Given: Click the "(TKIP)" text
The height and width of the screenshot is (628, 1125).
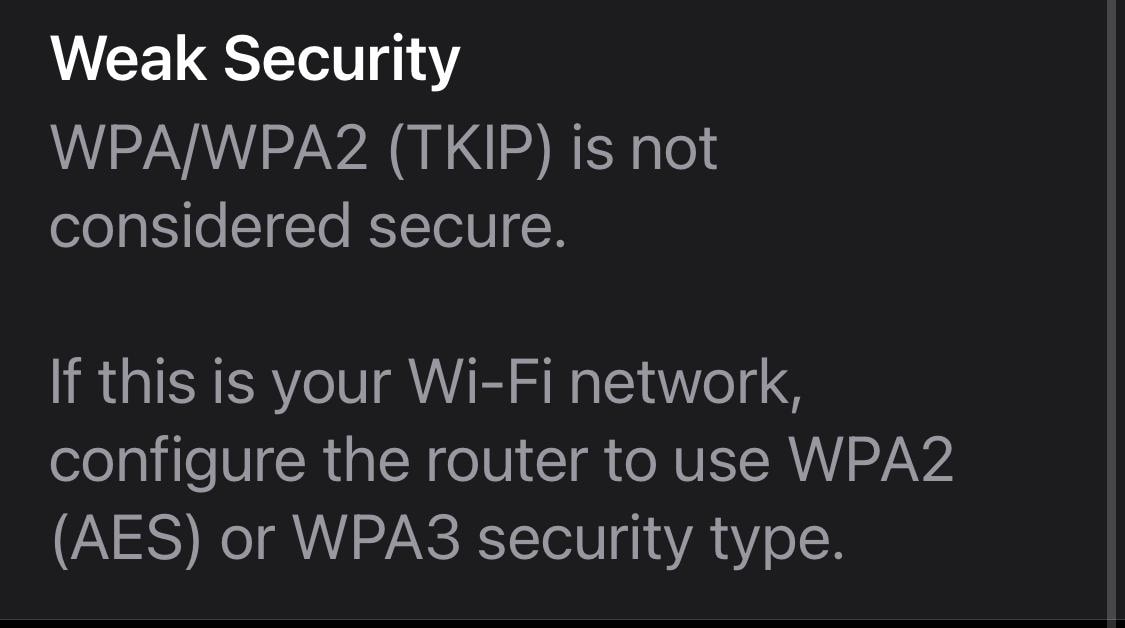Looking at the screenshot, I should pos(472,149).
